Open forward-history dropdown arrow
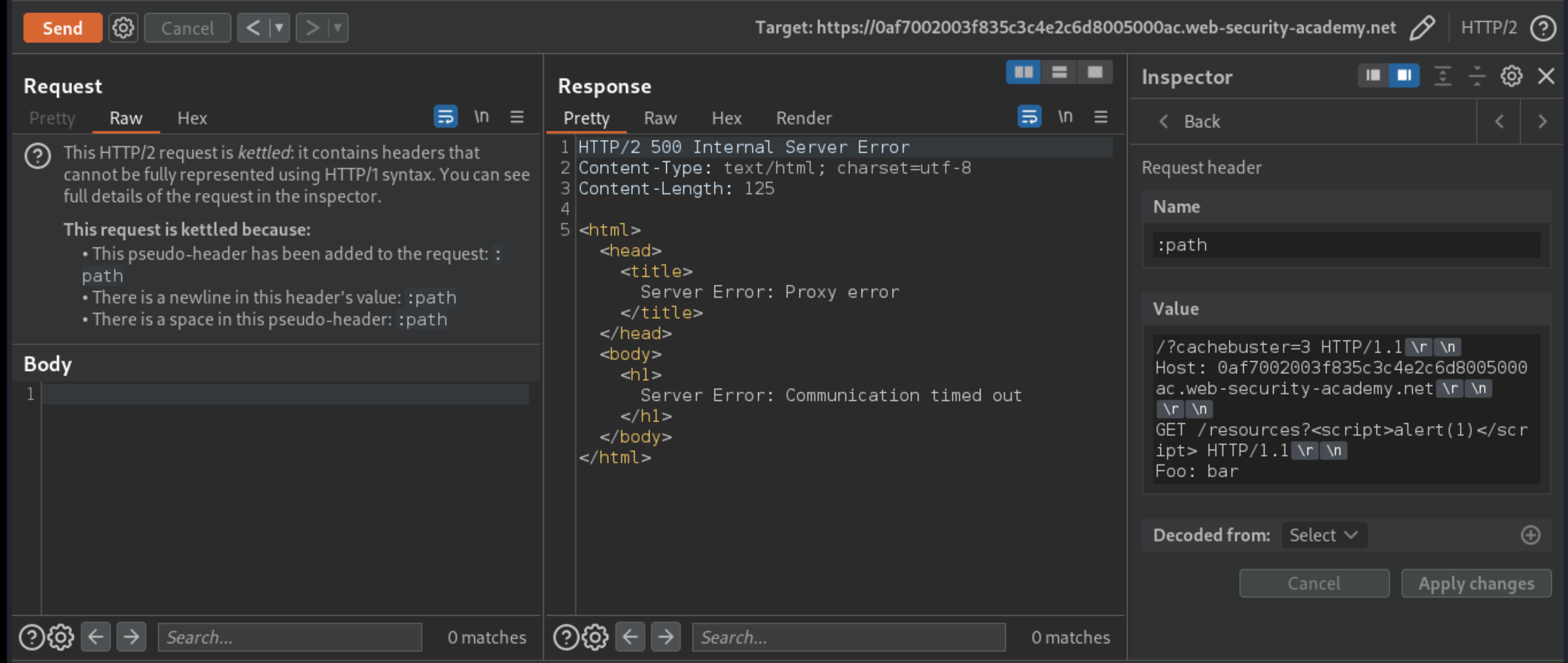Screen dimensions: 1568x663 [338, 28]
